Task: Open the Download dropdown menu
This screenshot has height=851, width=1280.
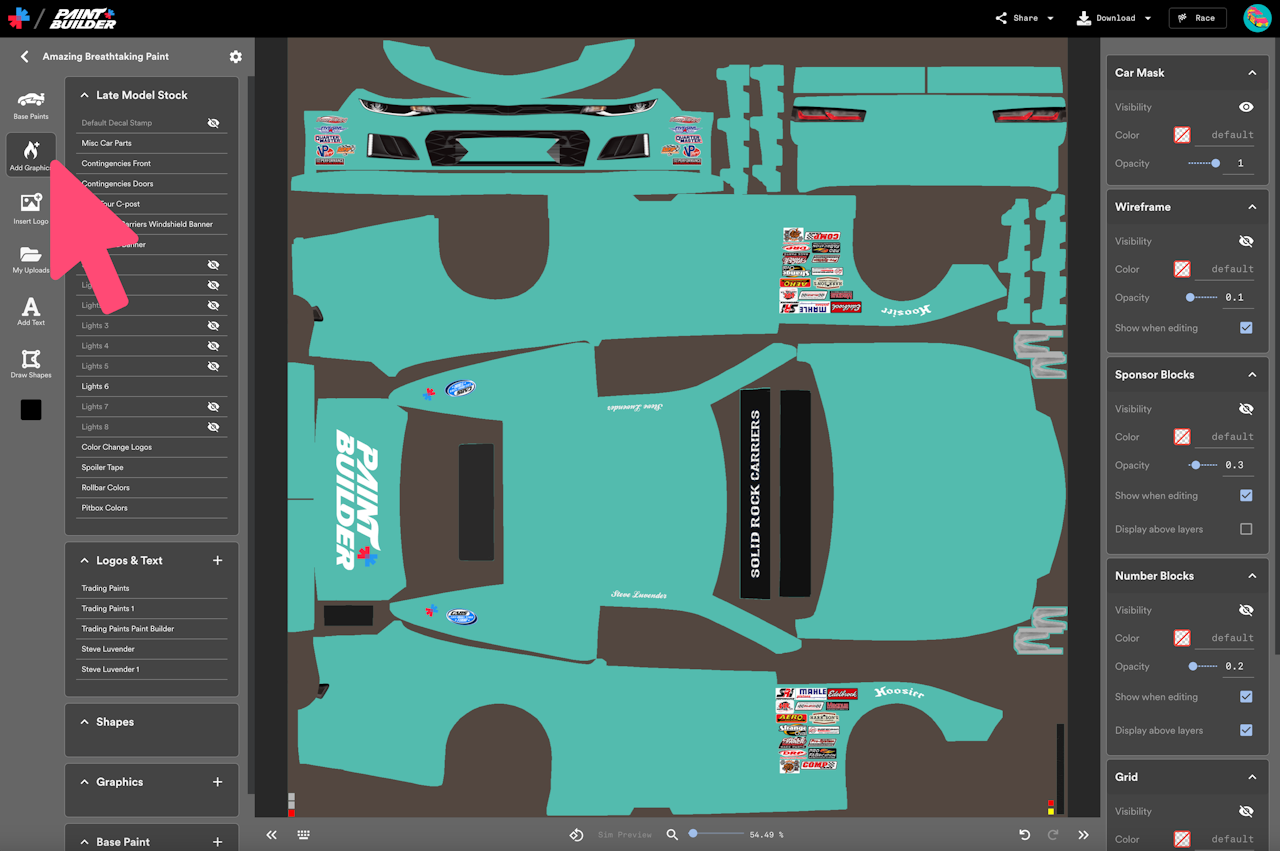Action: pyautogui.click(x=1114, y=18)
